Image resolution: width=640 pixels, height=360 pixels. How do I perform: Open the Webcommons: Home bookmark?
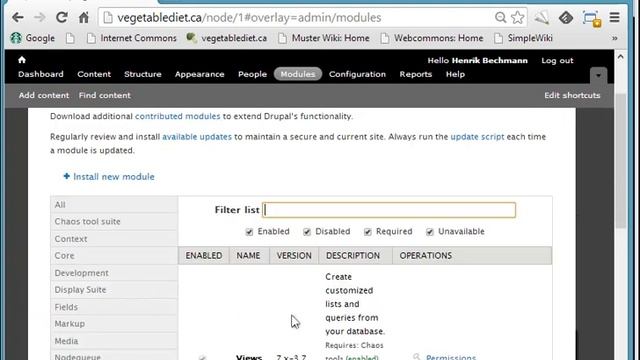point(432,38)
